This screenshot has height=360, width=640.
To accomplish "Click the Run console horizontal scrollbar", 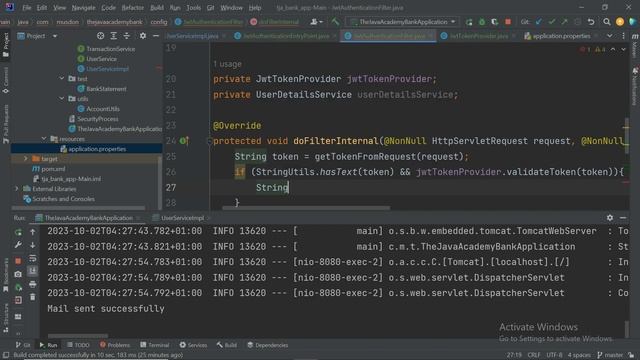I will pos(78,336).
